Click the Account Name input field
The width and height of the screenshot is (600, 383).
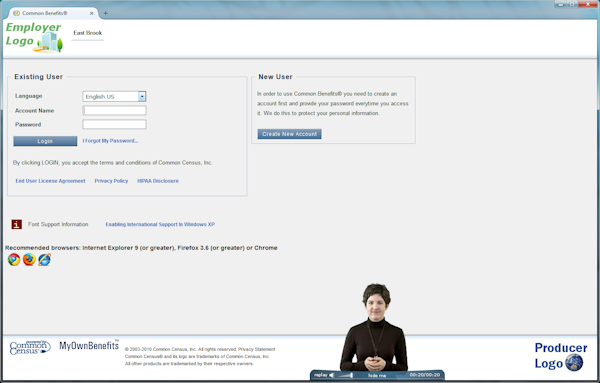pyautogui.click(x=114, y=111)
